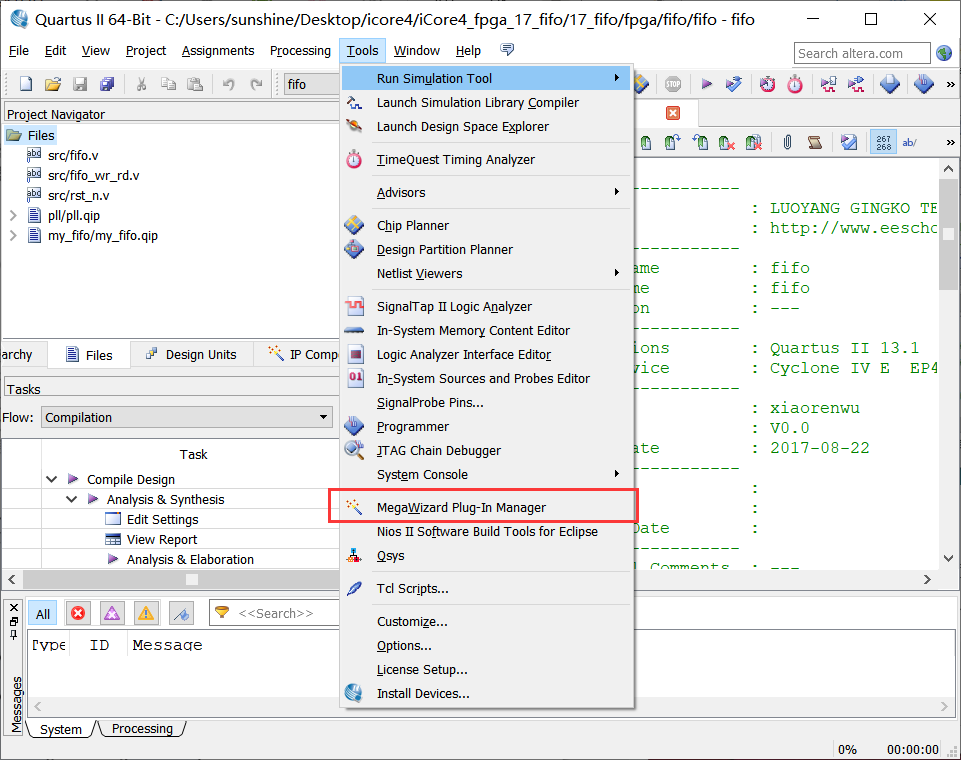Screen dimensions: 961x760
Task: Open MegaWizard Plug-In Manager
Action: pyautogui.click(x=461, y=507)
